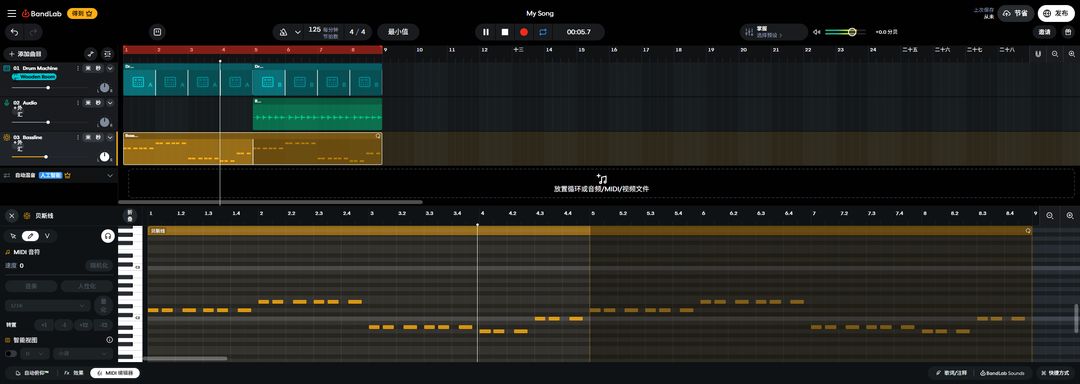This screenshot has height=384, width=1080.
Task: Select the V velocity tool
Action: (48, 236)
